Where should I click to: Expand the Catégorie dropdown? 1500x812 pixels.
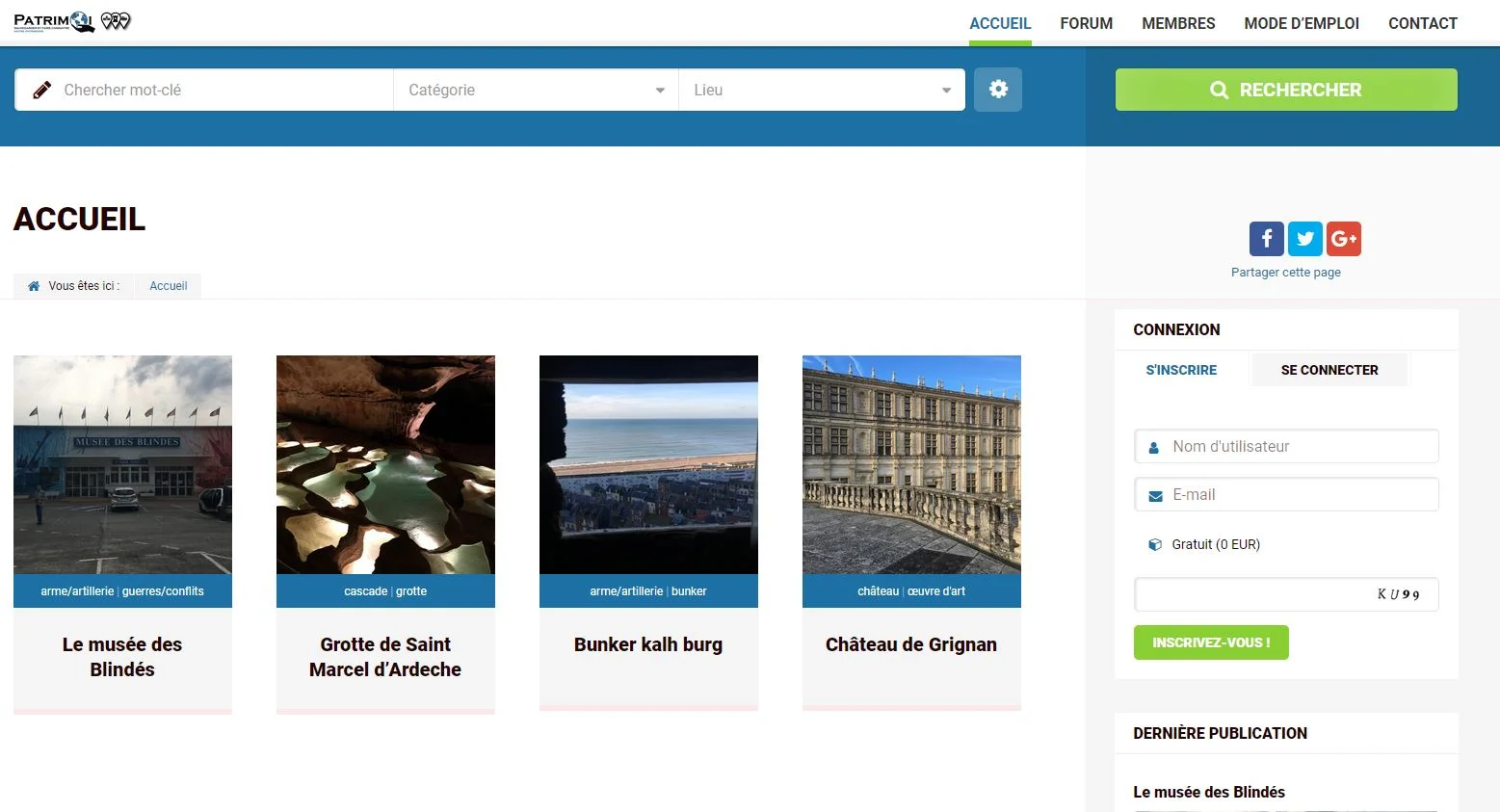(536, 91)
